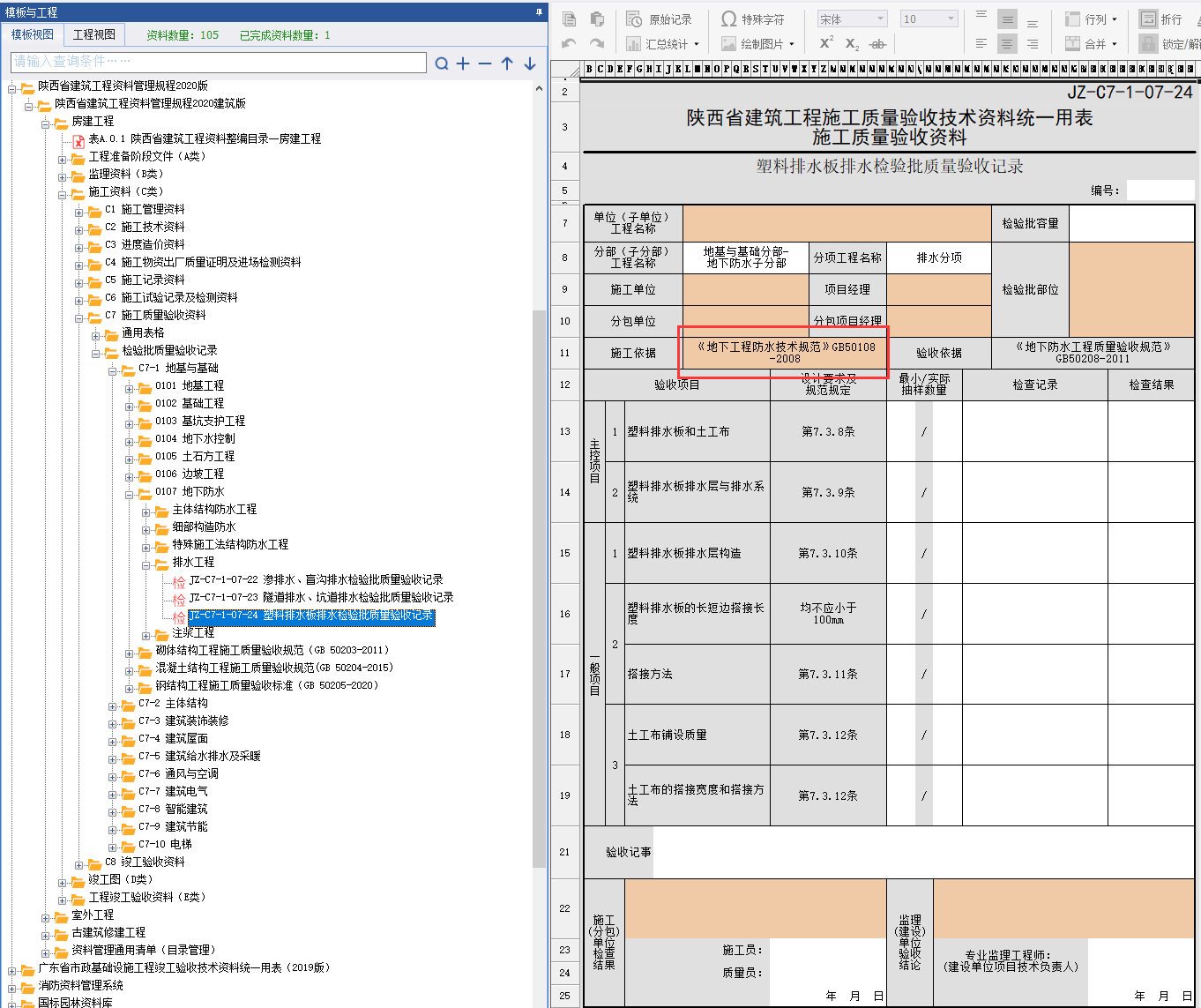1201x1008 pixels.
Task: Click the 施工单位 orange input cell
Action: pos(746,289)
